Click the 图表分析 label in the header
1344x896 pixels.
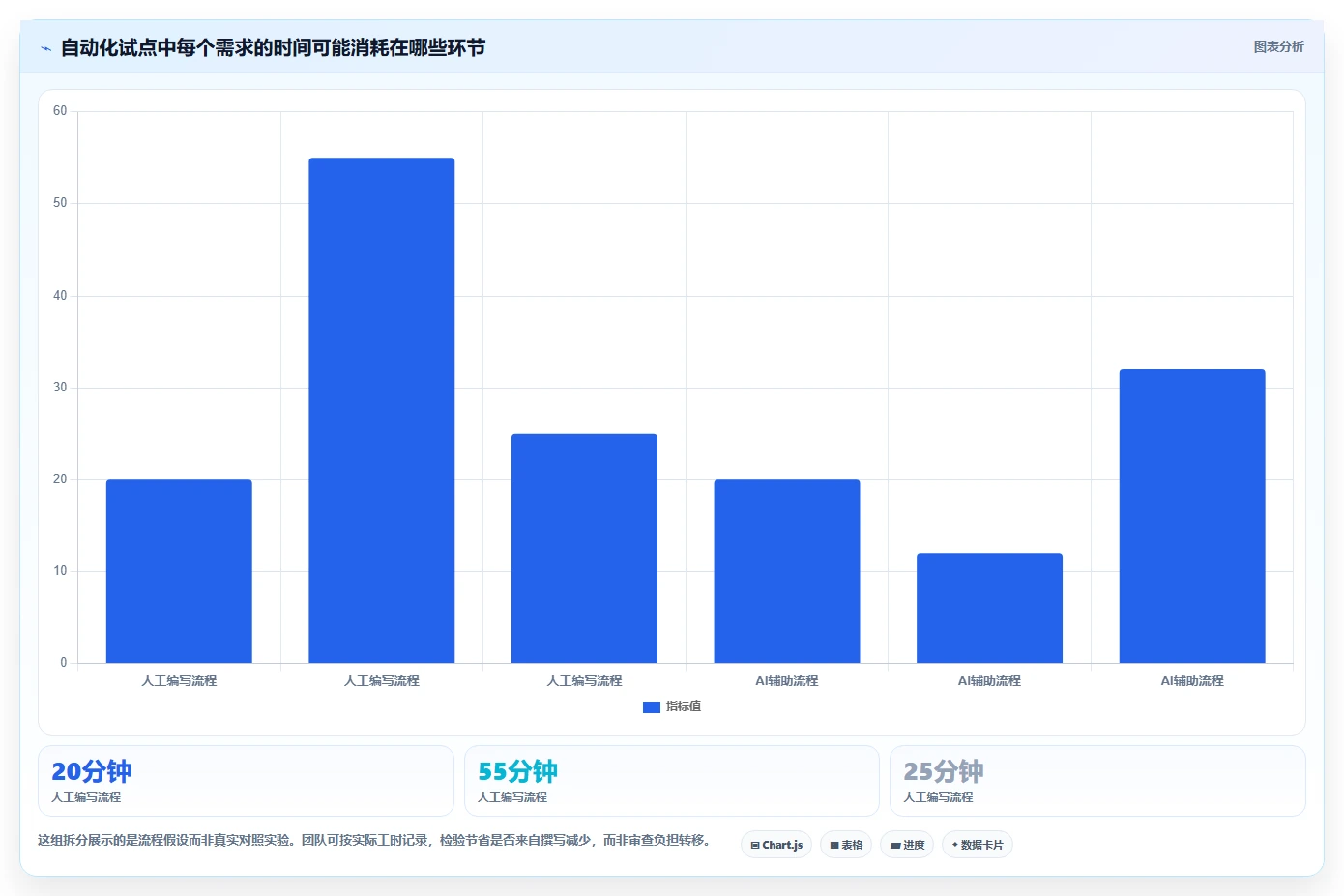(1278, 46)
